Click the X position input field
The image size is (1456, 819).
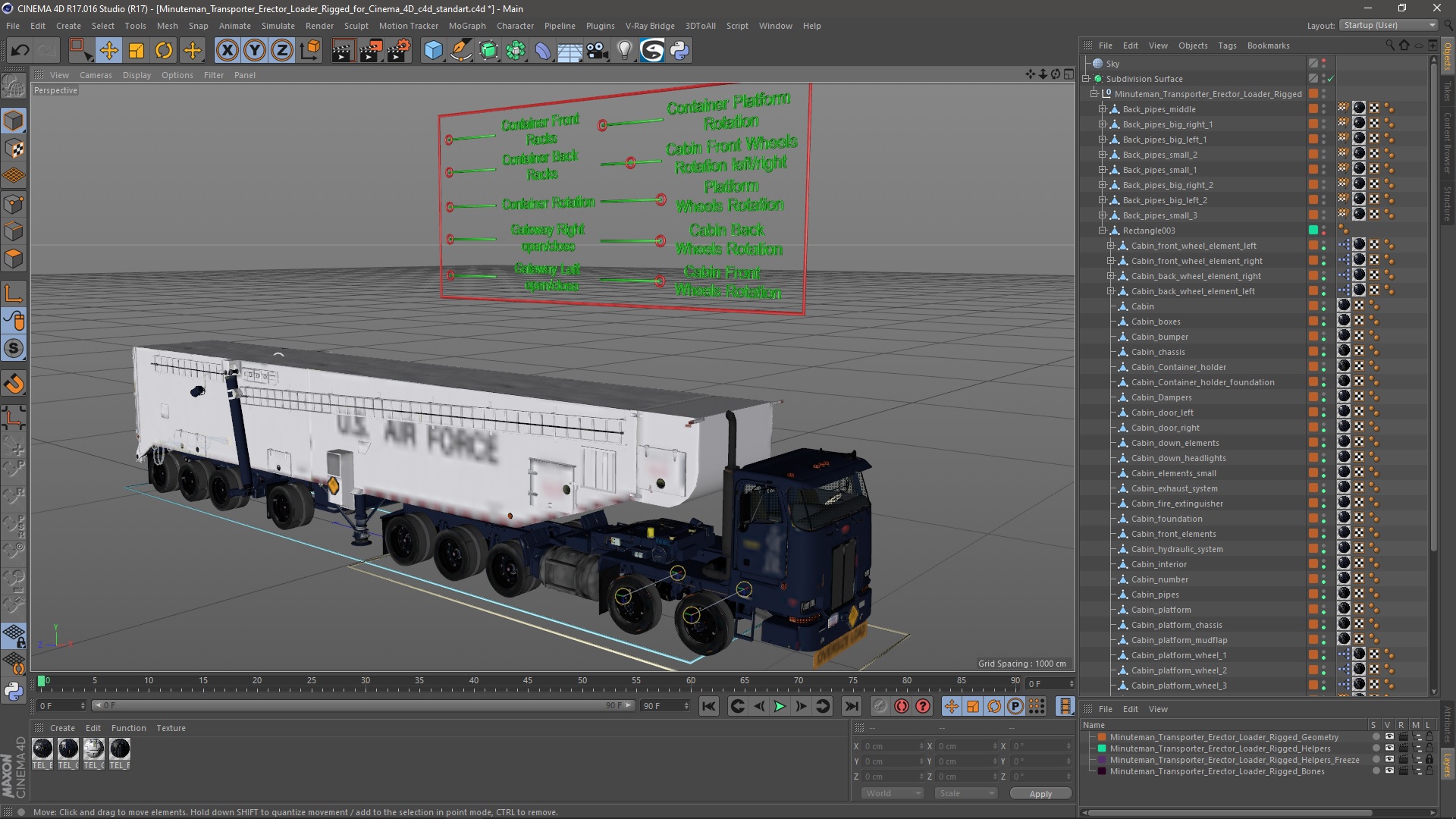[893, 746]
